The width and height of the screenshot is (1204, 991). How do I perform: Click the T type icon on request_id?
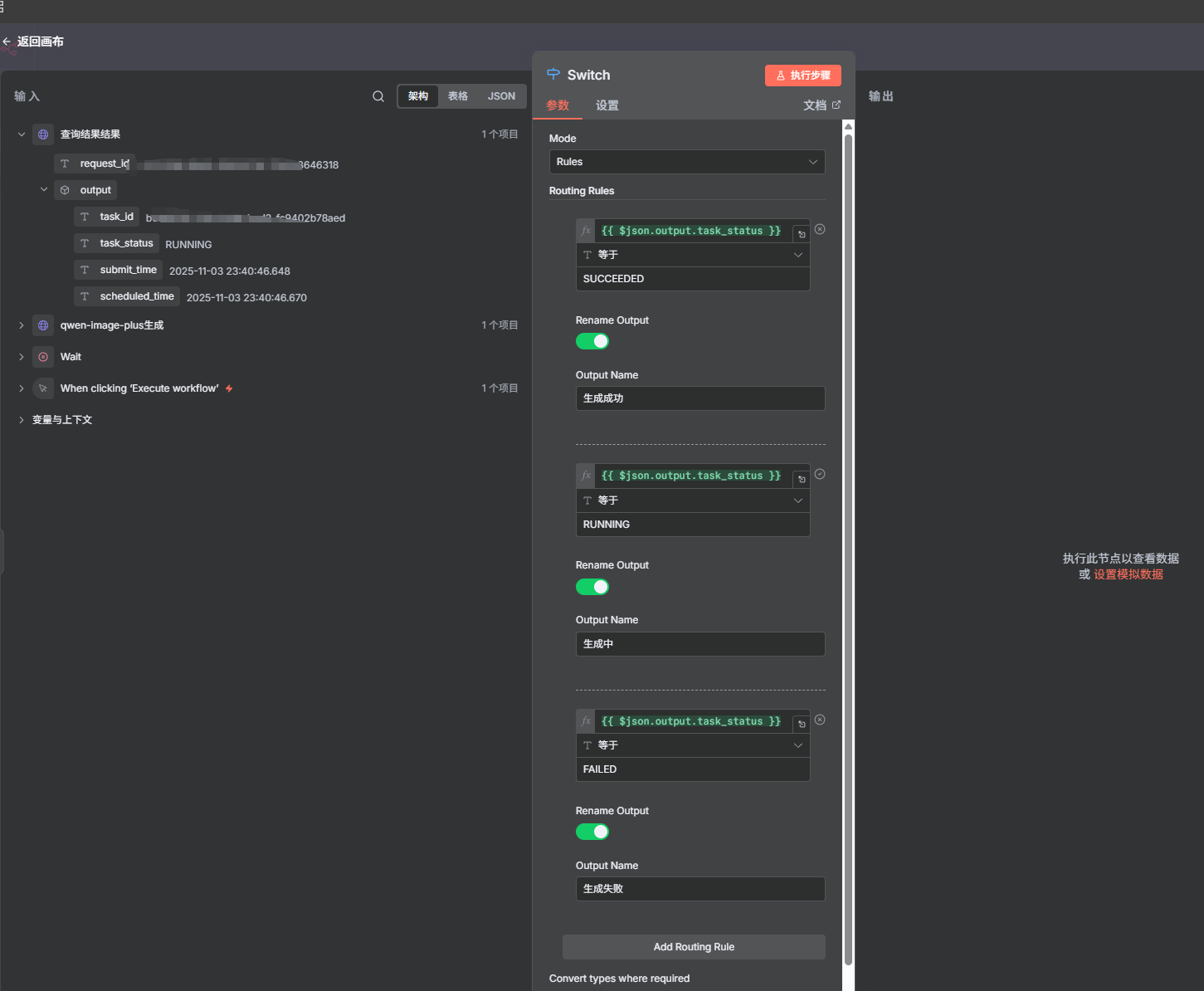(x=65, y=164)
